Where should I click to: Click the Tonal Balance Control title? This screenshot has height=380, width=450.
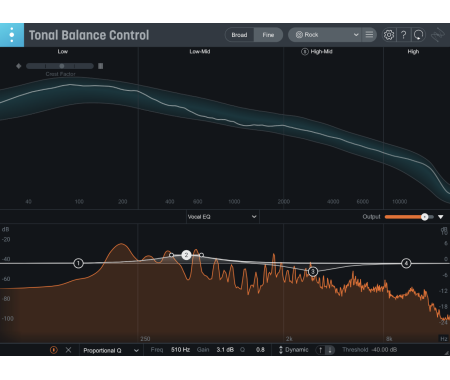(89, 35)
